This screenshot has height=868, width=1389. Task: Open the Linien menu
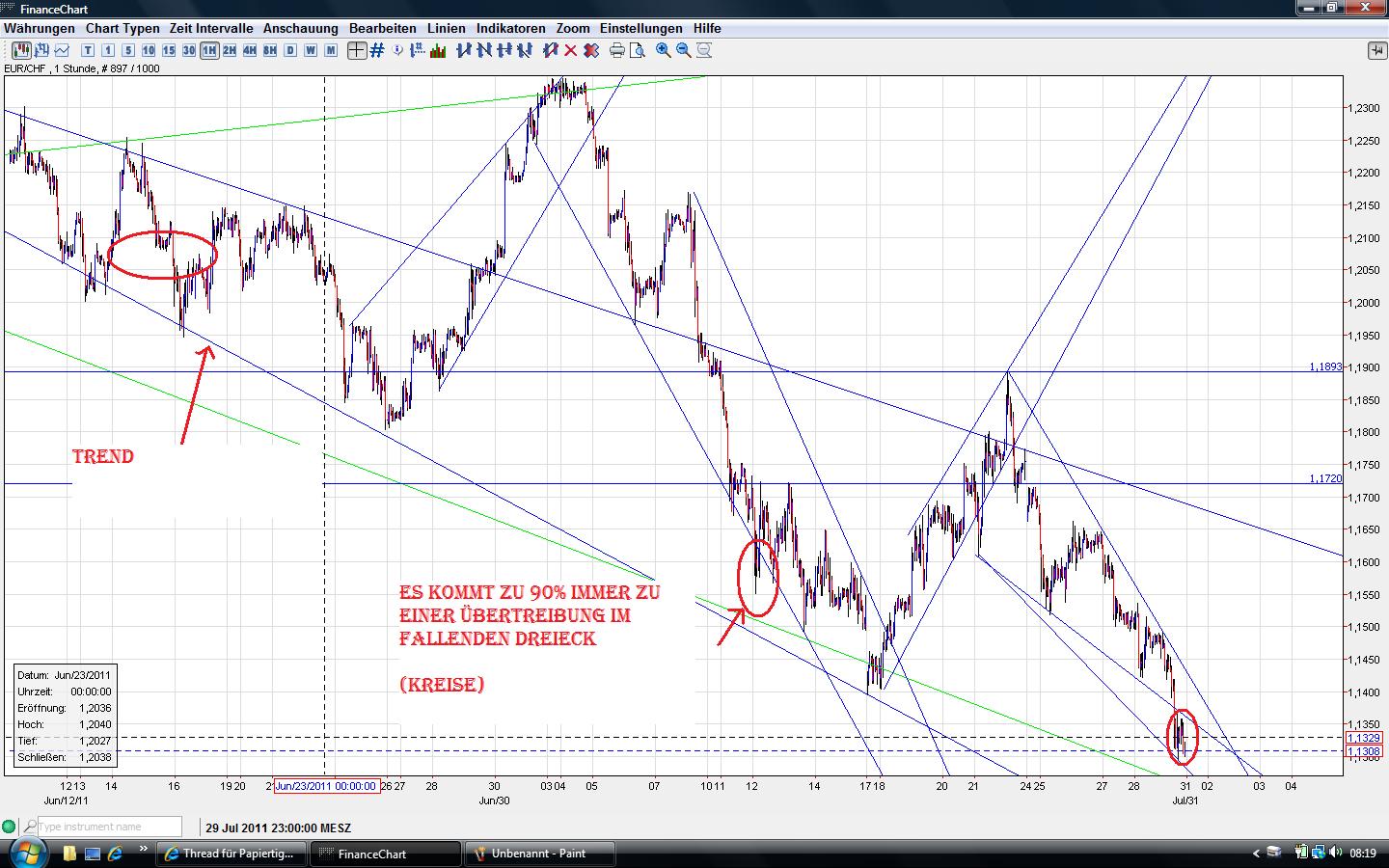[447, 28]
